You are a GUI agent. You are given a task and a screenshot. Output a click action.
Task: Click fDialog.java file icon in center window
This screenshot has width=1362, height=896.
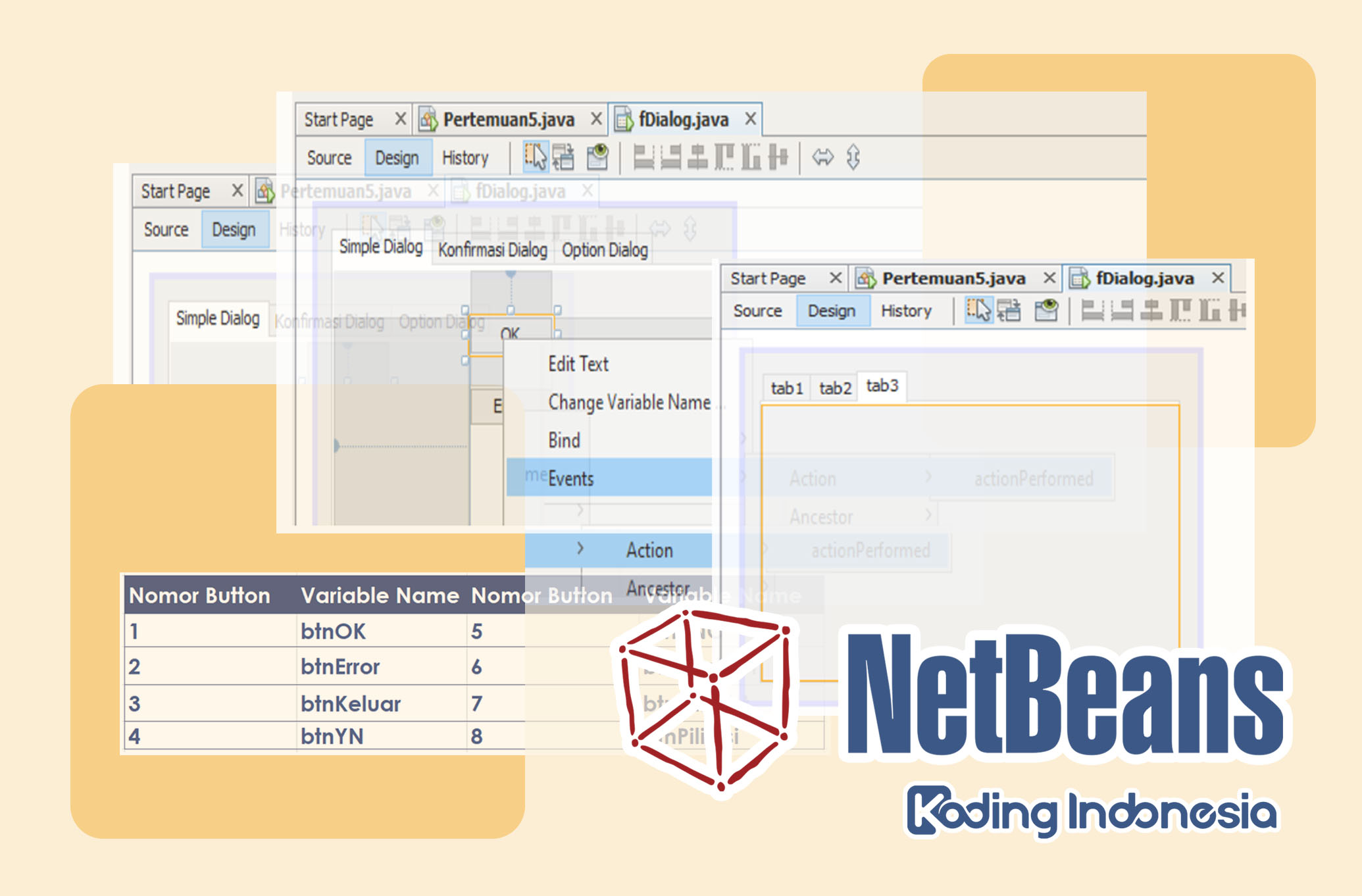tap(624, 120)
